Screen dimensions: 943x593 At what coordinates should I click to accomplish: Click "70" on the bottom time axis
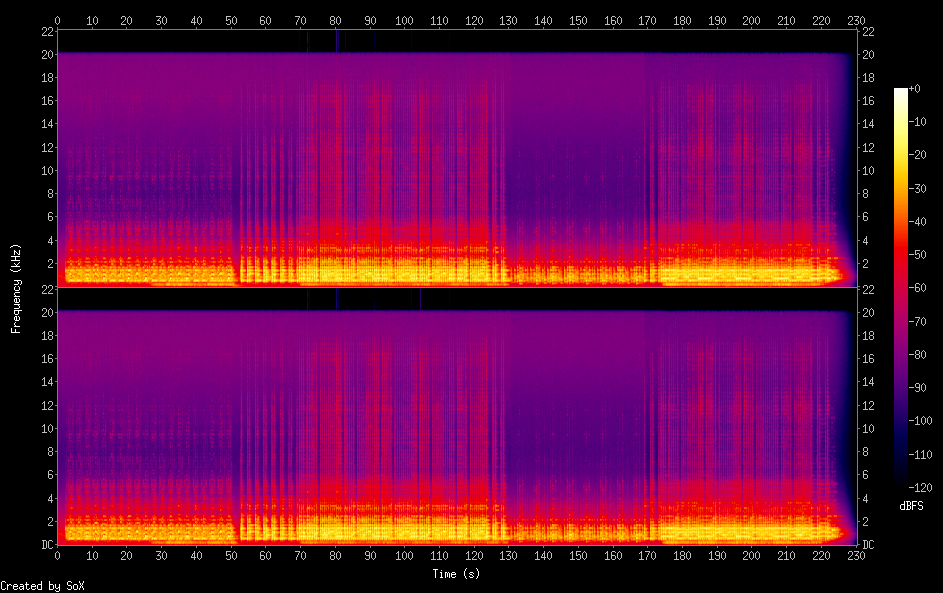[x=300, y=556]
